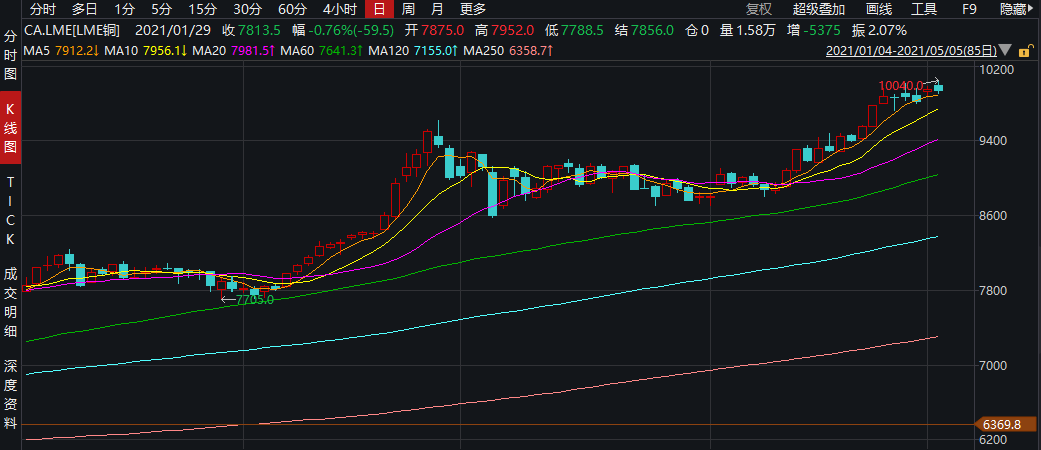Select the 15分 period
Screen dimensions: 1041x450
coord(202,9)
